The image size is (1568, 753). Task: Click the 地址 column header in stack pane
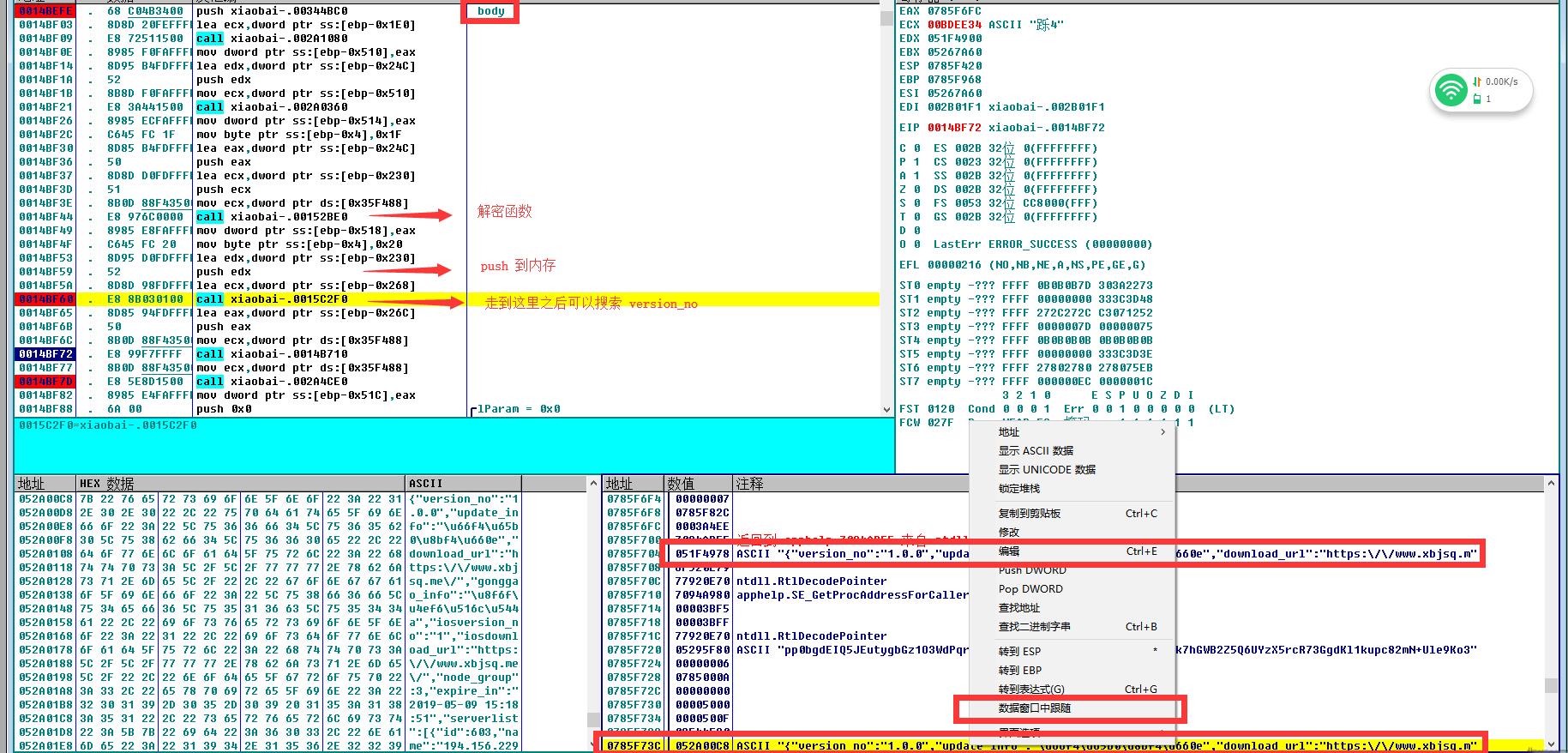coord(634,484)
